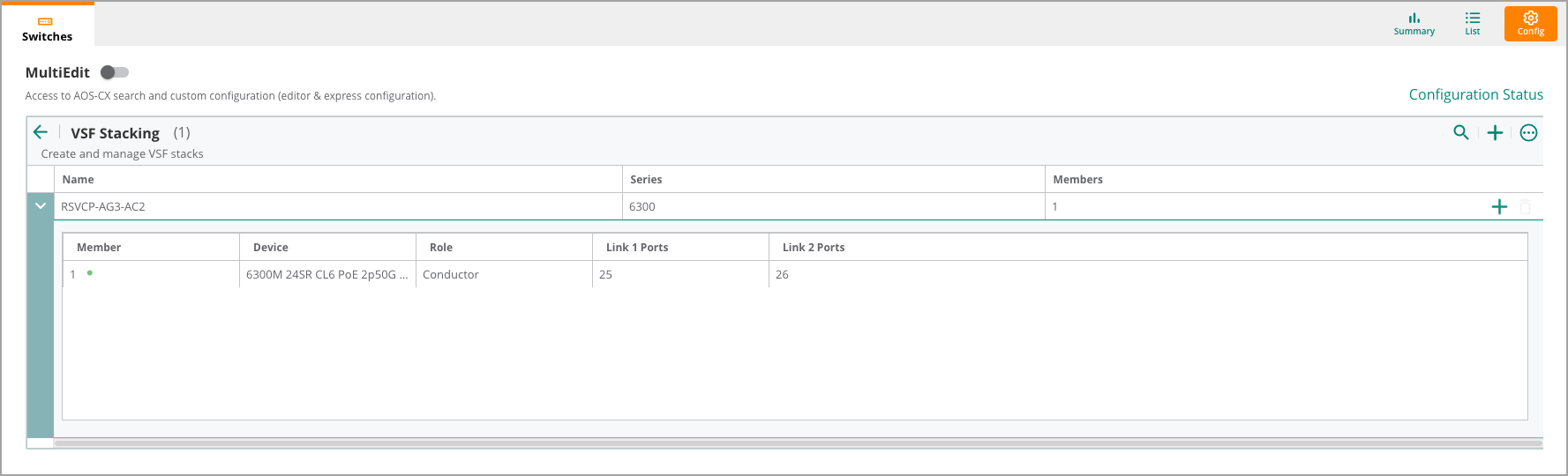
Task: Open search in VSF Stacking header
Action: [x=1461, y=132]
